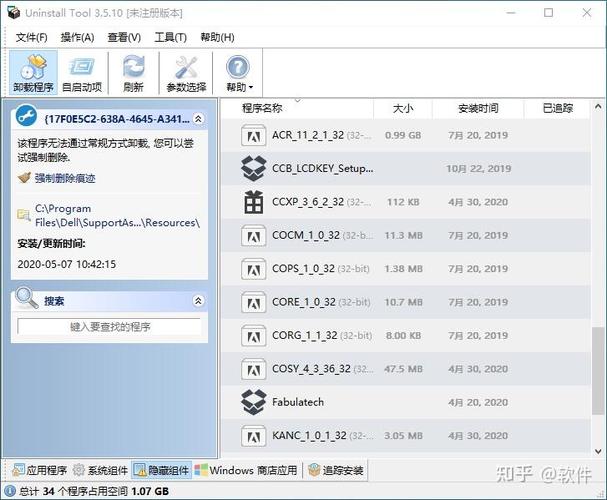Image resolution: width=607 pixels, height=500 pixels.
Task: Click the 47.5 MB size cell
Action: point(403,369)
